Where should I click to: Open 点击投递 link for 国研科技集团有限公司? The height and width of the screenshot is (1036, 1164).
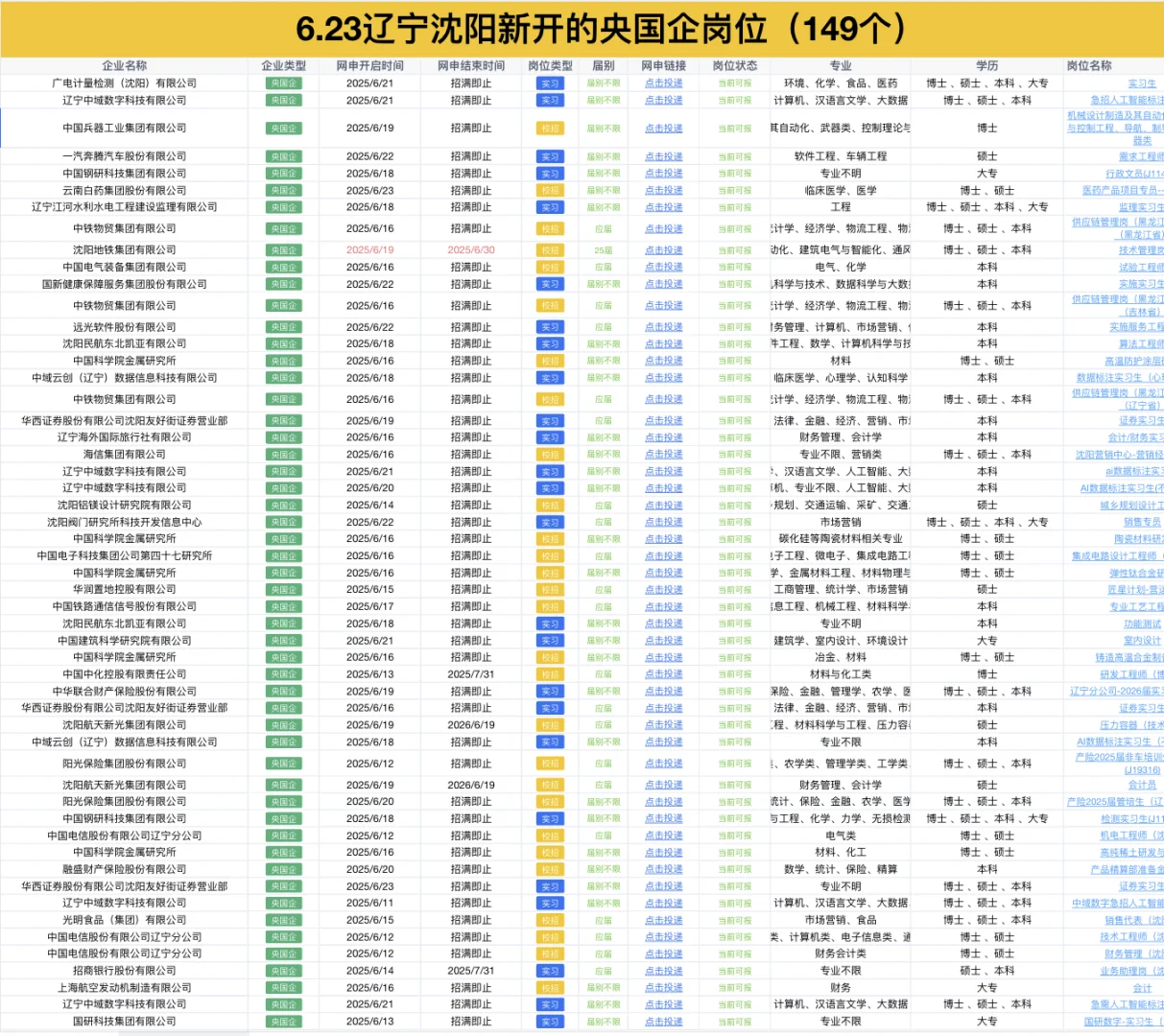tap(664, 1022)
